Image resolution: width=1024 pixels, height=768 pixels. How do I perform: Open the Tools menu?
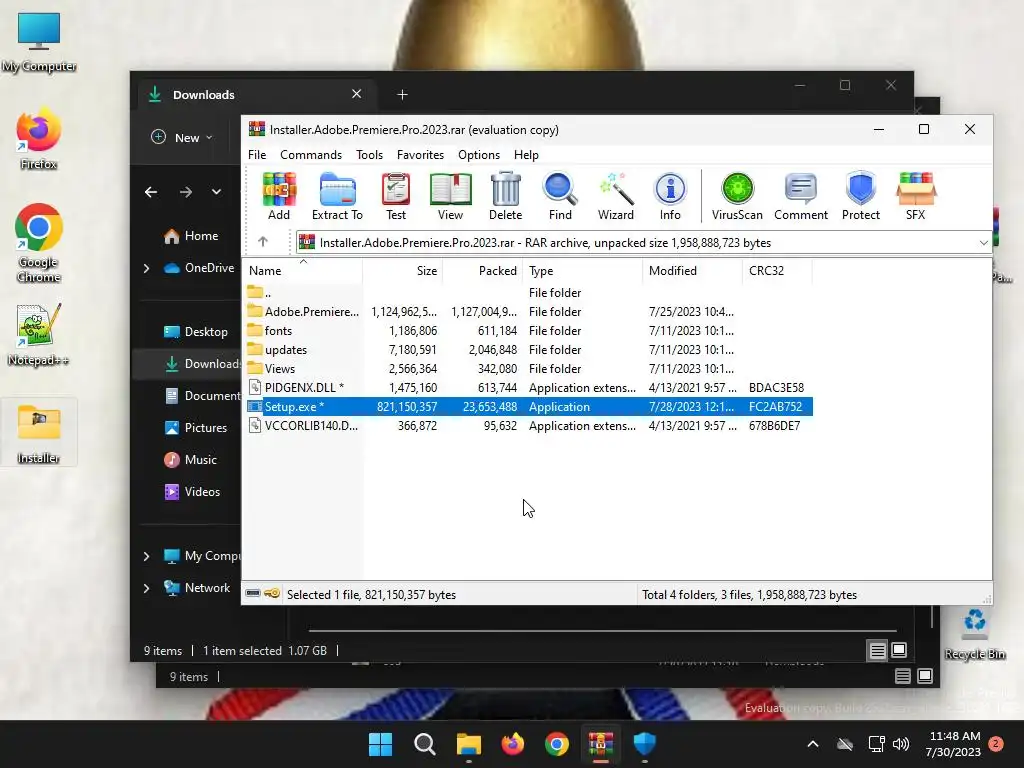coord(369,155)
